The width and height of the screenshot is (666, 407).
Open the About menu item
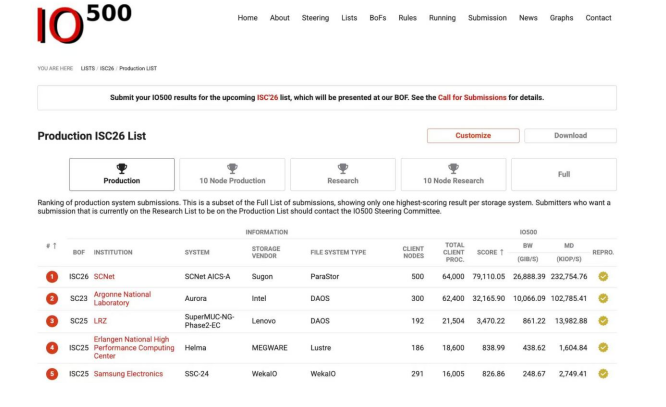(279, 18)
